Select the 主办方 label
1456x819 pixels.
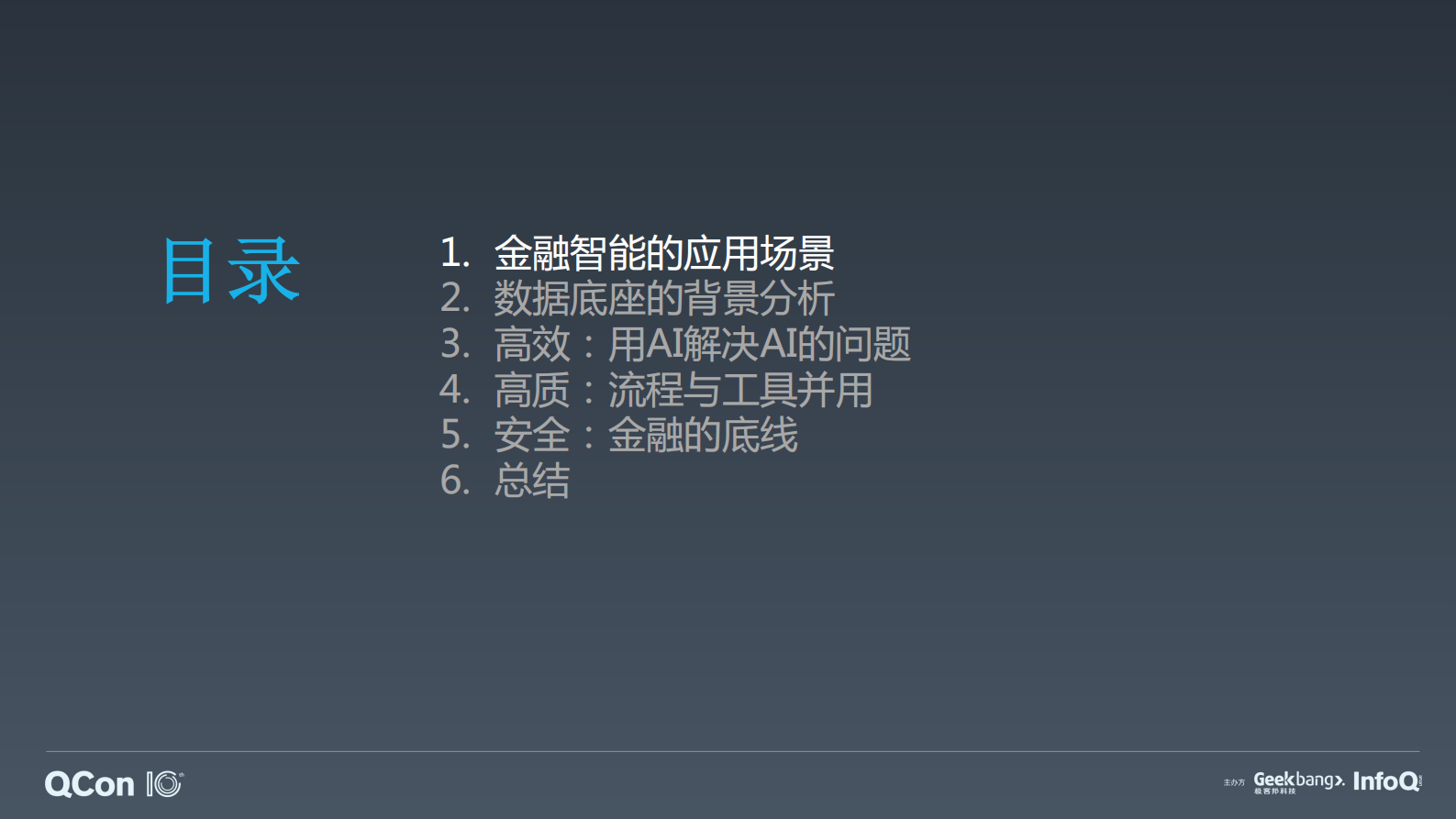tap(1234, 782)
